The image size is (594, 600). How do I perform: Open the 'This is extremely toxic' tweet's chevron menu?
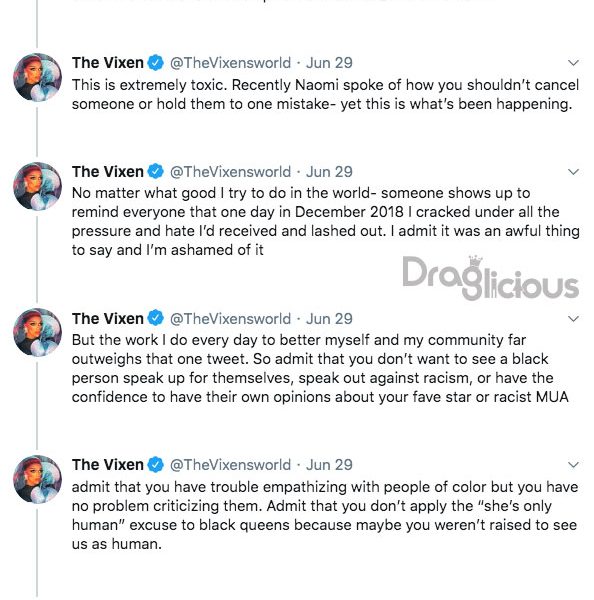click(573, 63)
